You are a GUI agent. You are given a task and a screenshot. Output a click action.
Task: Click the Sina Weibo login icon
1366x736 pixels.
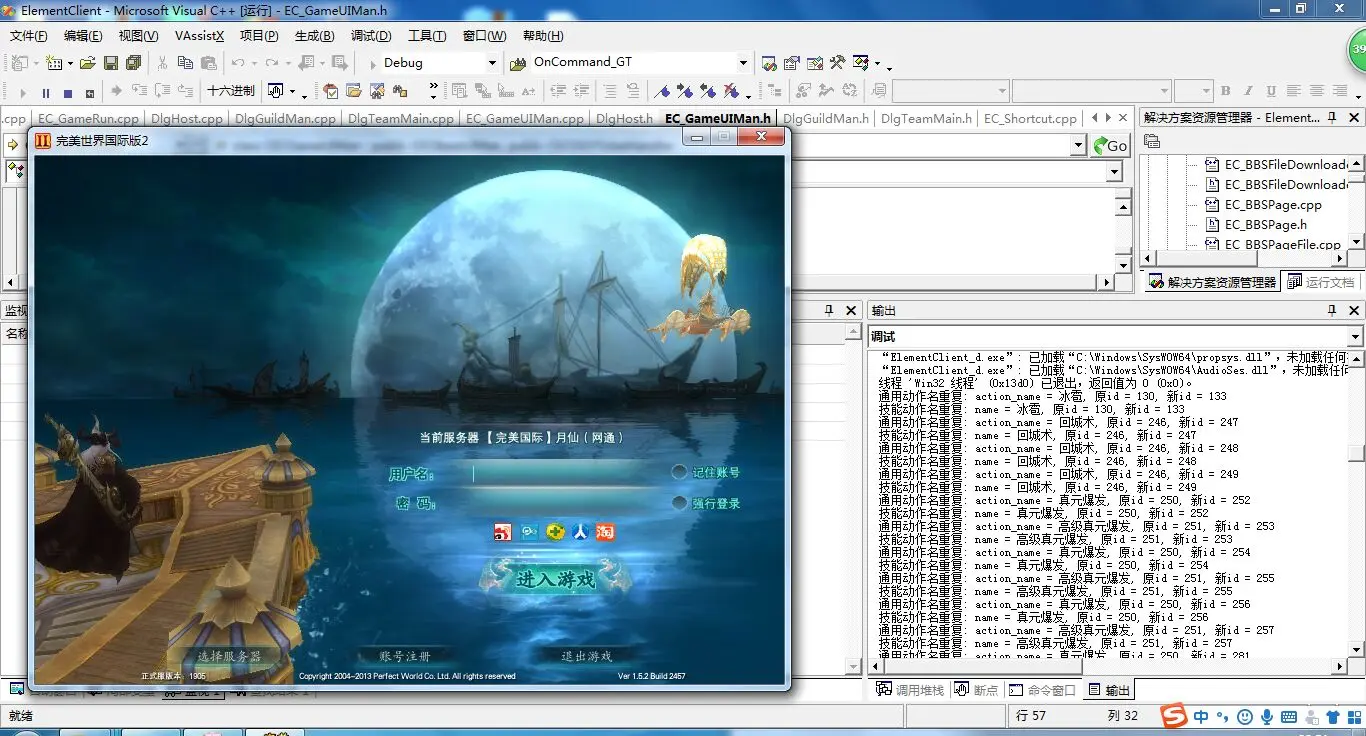point(502,533)
